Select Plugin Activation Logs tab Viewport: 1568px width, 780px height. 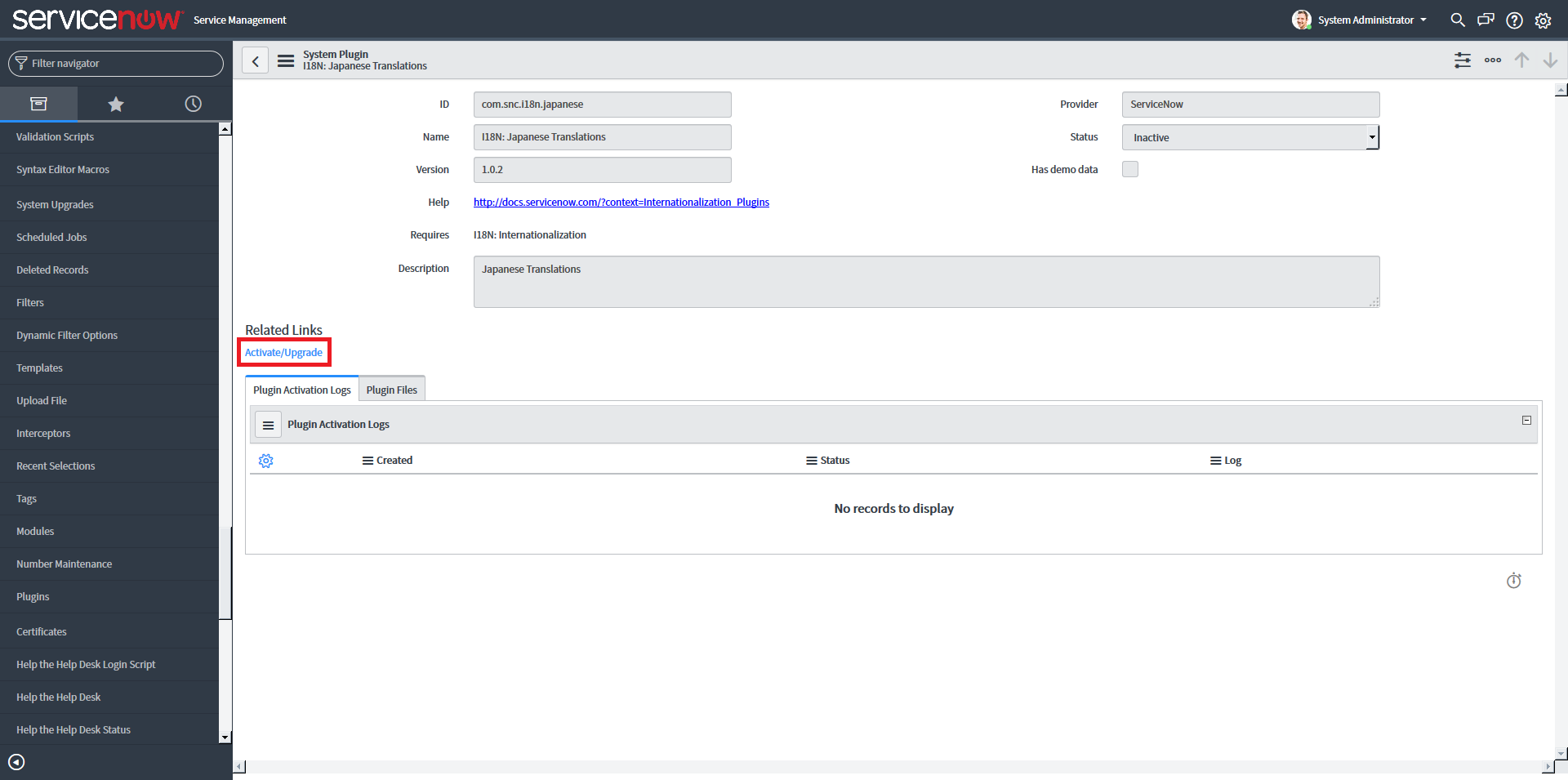302,390
